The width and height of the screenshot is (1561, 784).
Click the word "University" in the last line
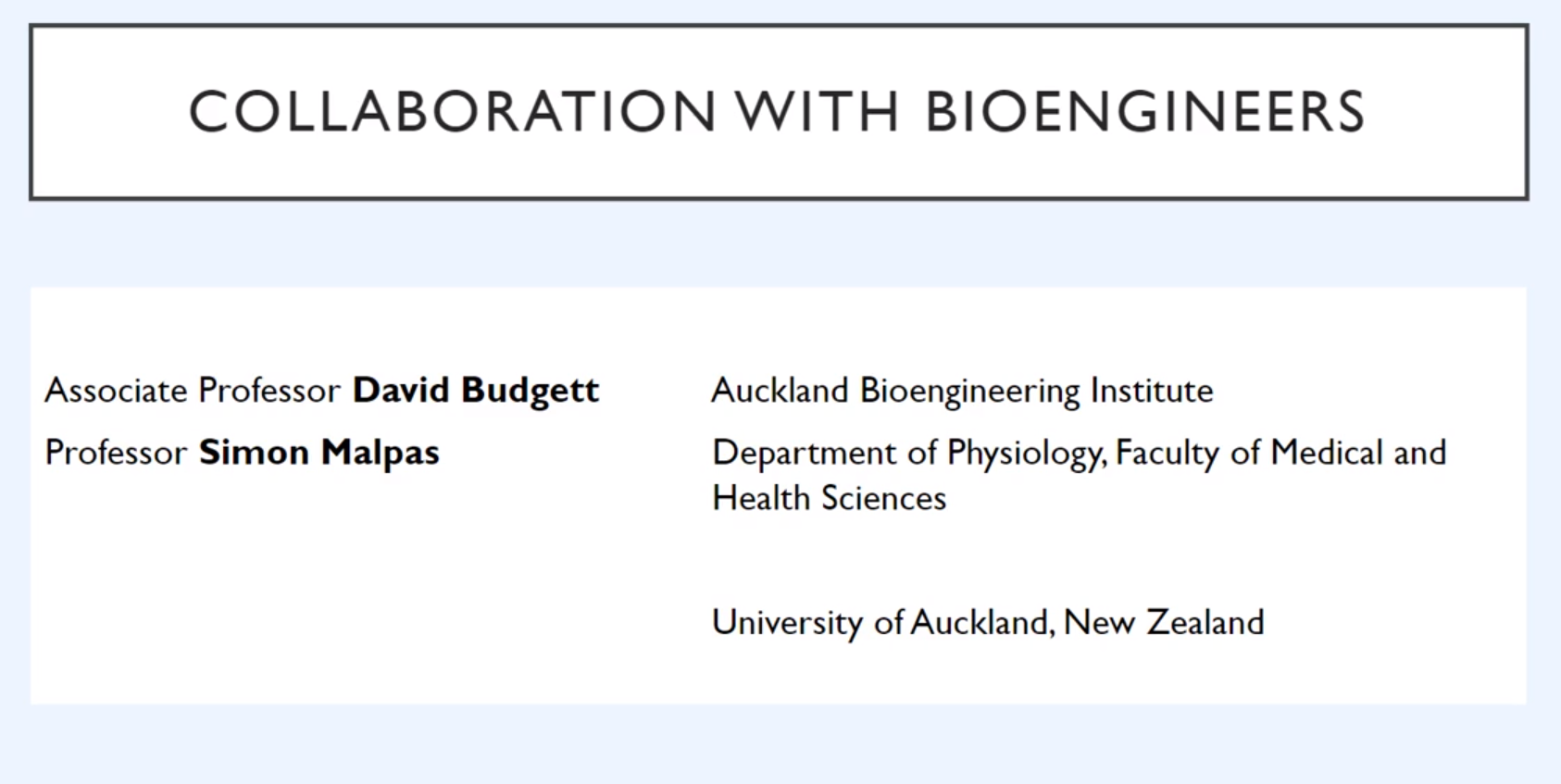tap(787, 623)
